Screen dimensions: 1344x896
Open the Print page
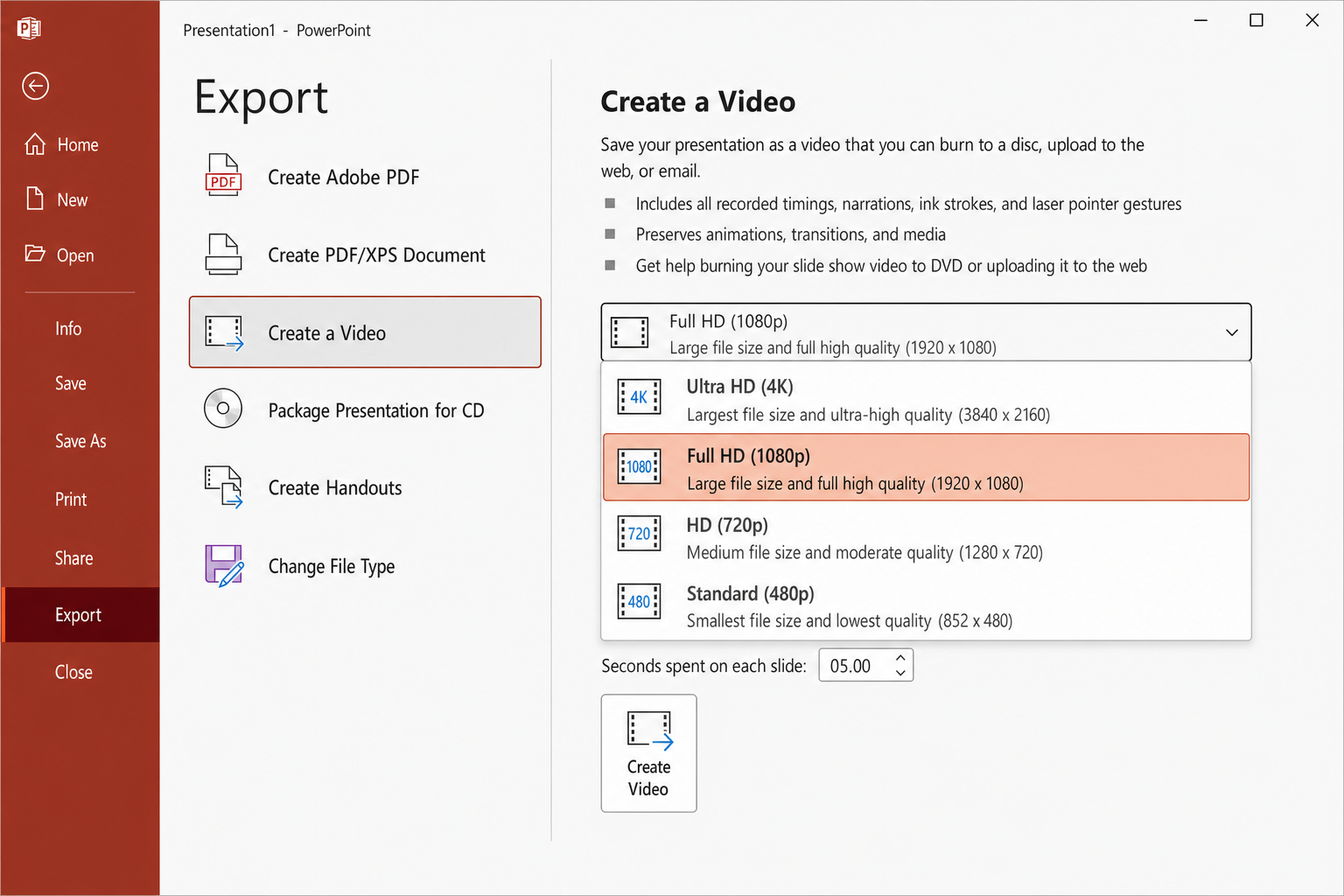coord(80,499)
